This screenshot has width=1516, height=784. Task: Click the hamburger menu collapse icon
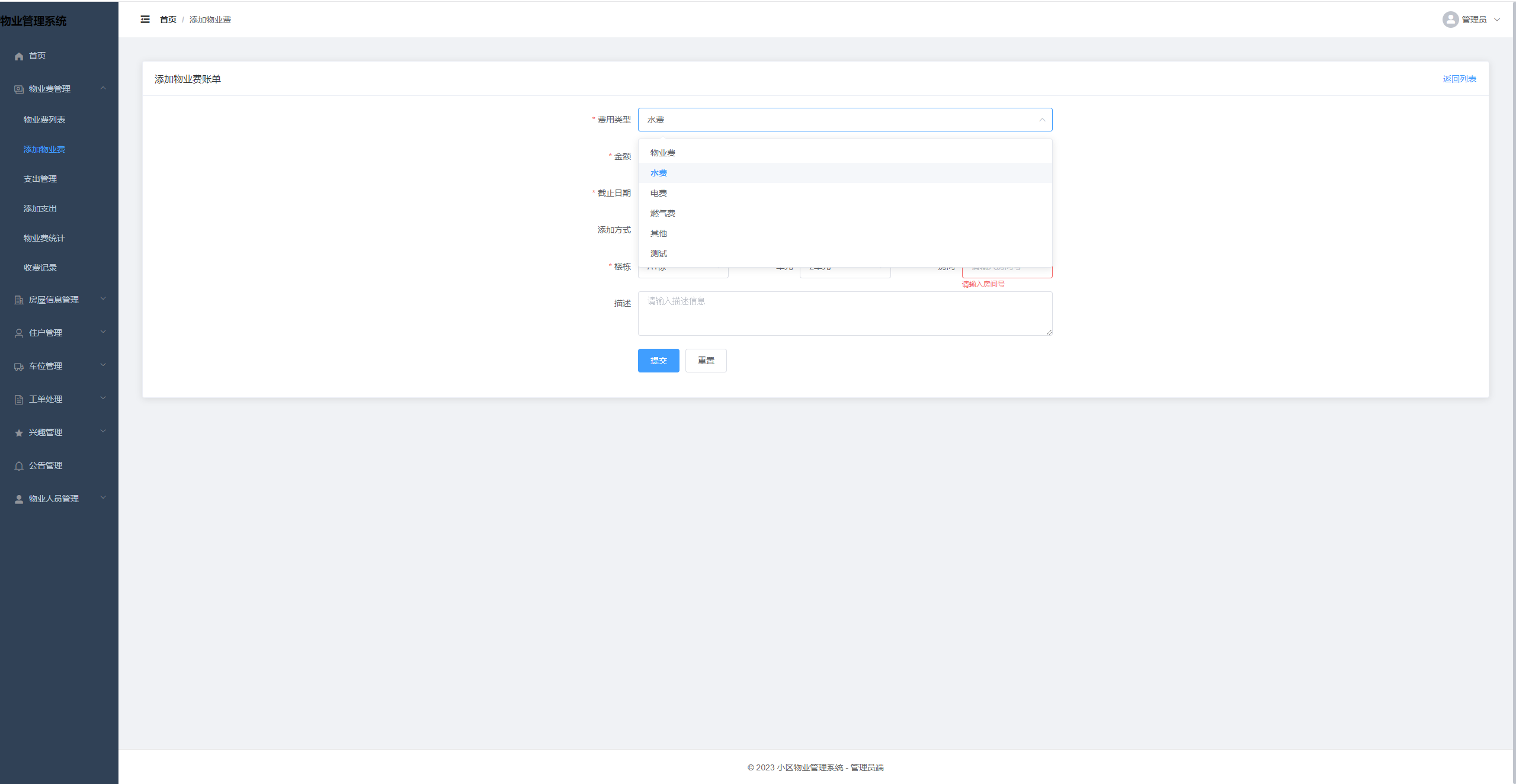pyautogui.click(x=145, y=20)
